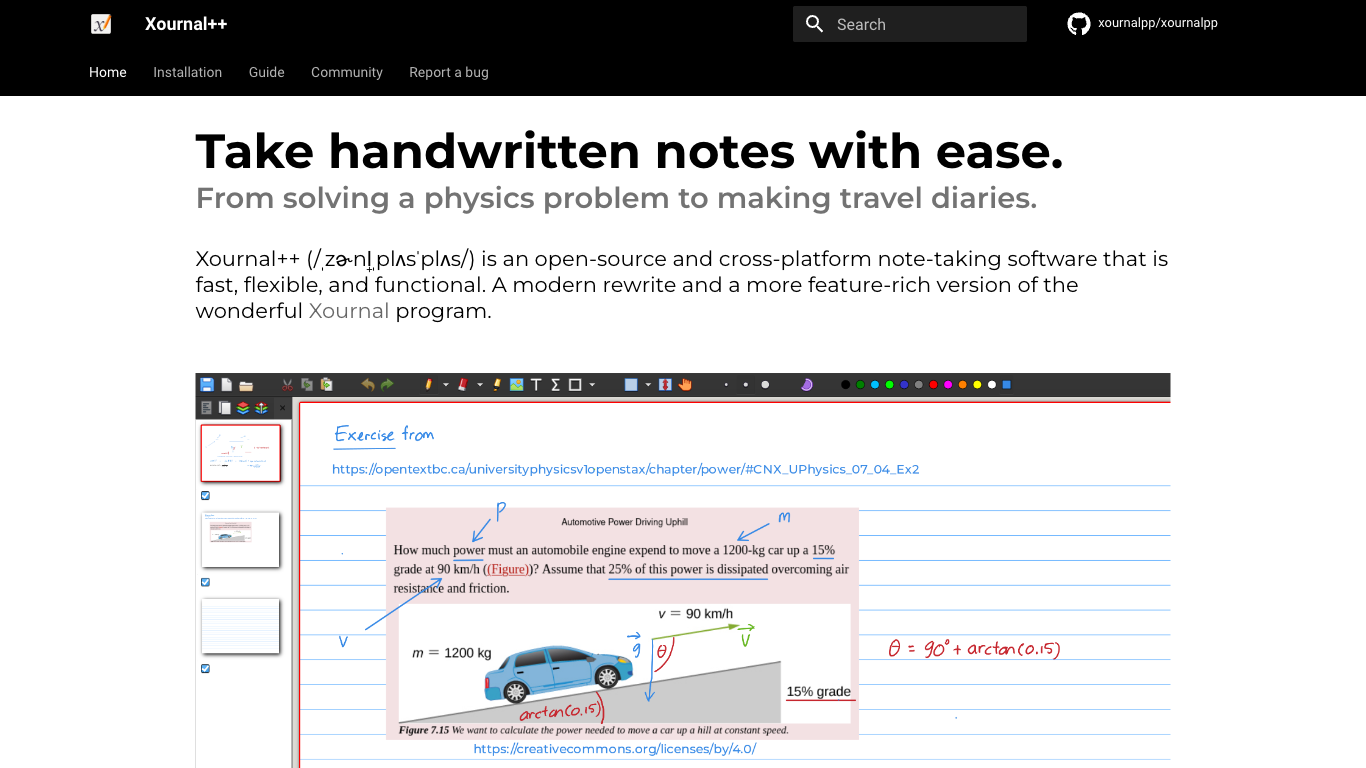
Task: Click the Save icon in the toolbar
Action: click(207, 385)
